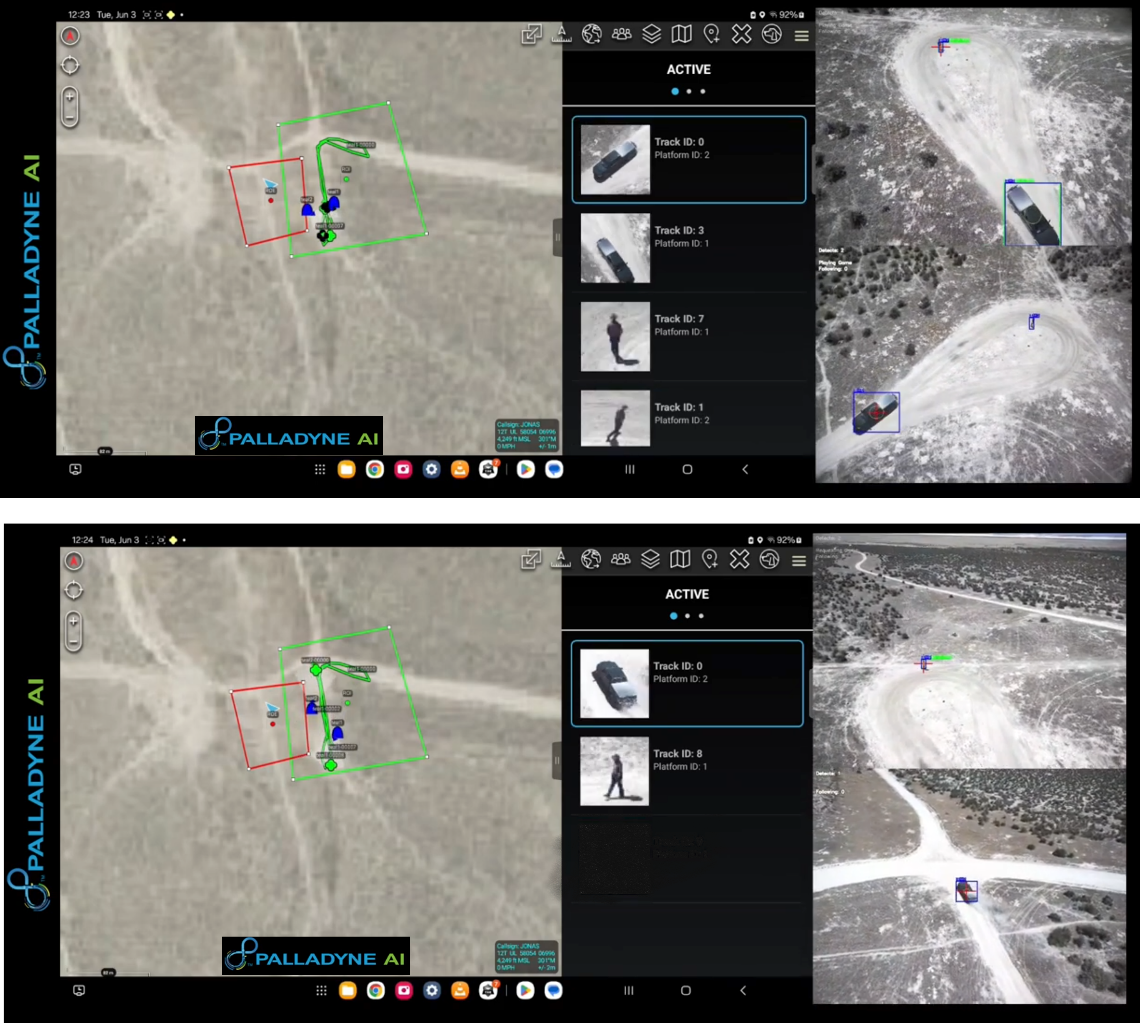This screenshot has height=1023, width=1140.
Task: Open layers icon in top screen toolbar
Action: click(x=651, y=35)
